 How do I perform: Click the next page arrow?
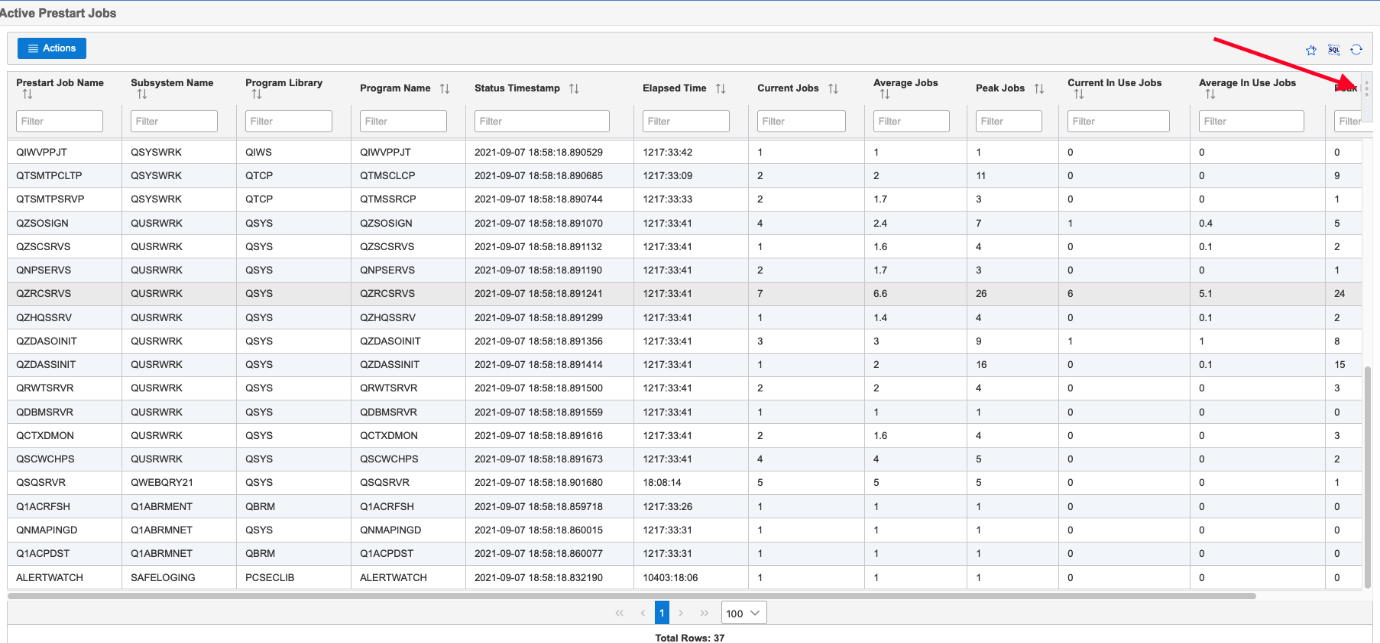coord(681,613)
